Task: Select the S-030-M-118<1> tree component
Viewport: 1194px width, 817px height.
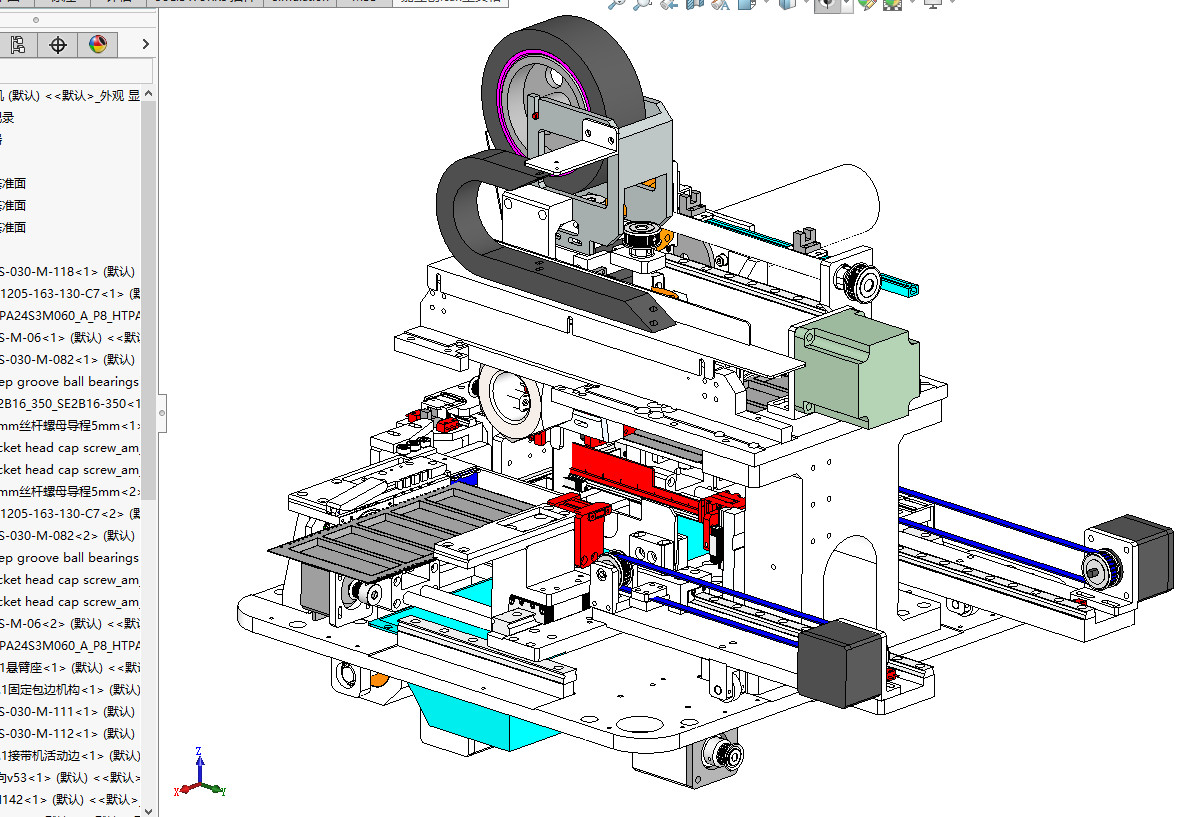Action: coord(70,271)
